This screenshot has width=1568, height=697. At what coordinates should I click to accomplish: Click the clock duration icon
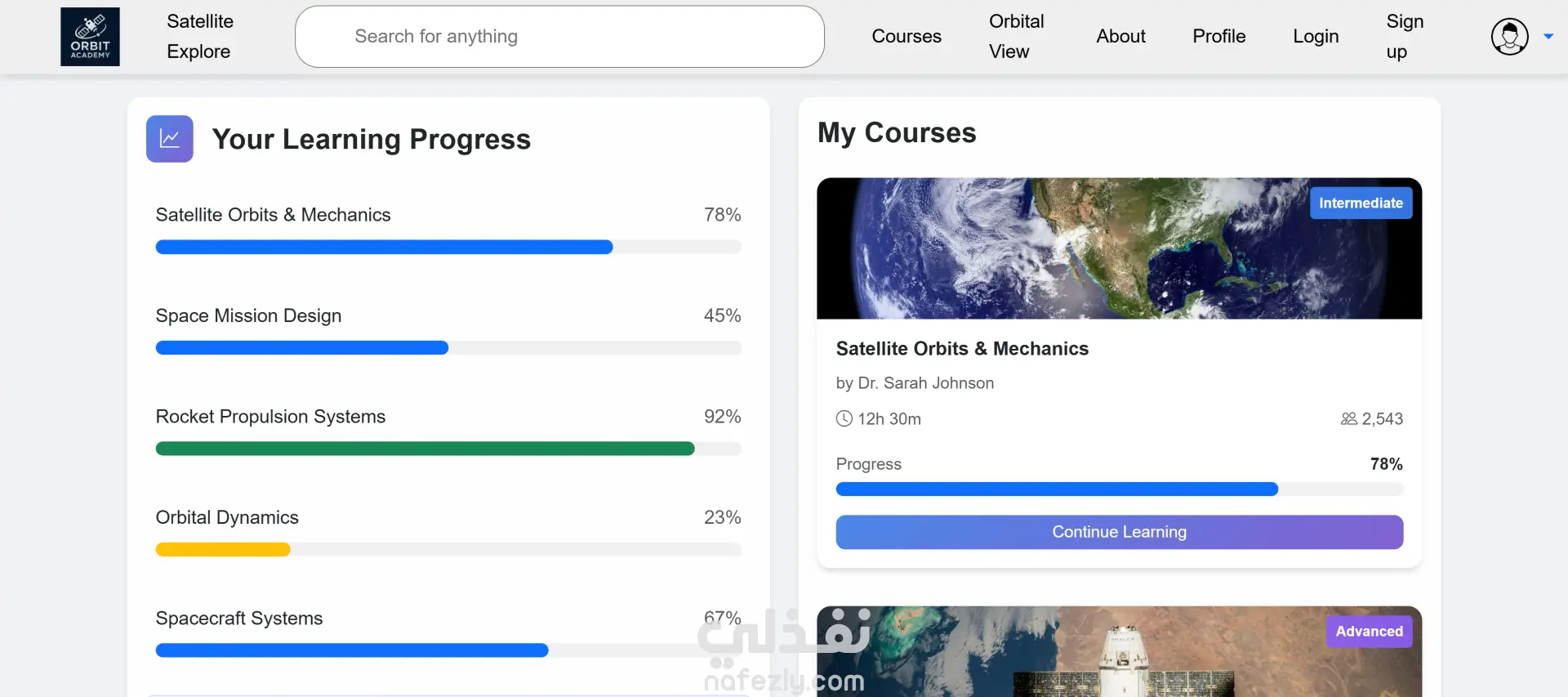pyautogui.click(x=844, y=419)
